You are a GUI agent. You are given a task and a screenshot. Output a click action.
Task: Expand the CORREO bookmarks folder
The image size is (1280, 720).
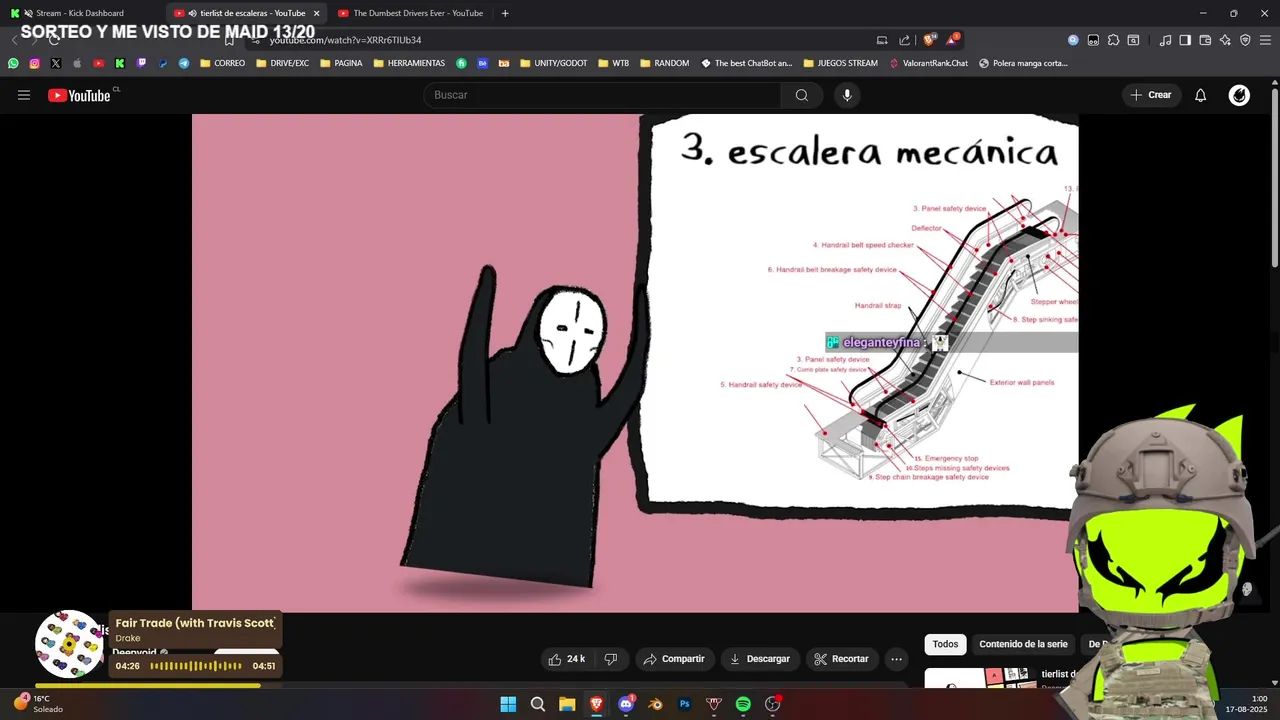(222, 63)
